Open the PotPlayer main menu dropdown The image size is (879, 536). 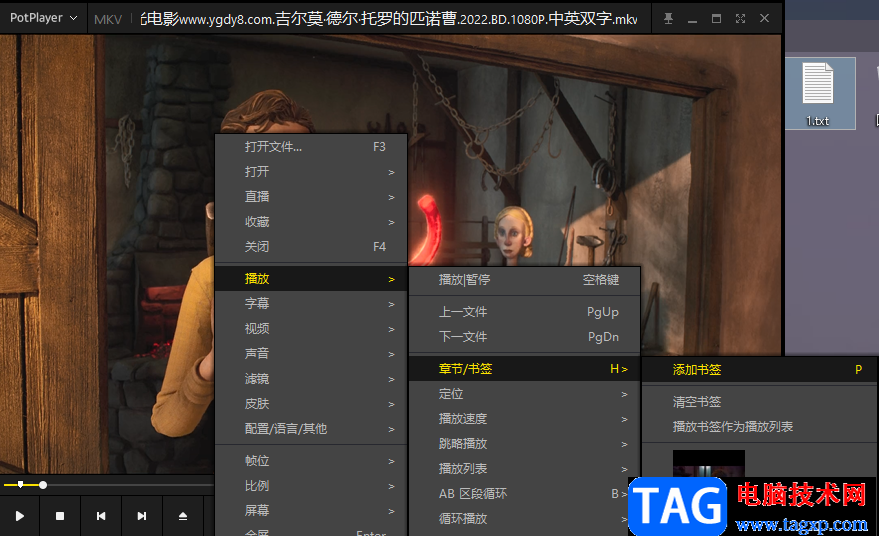[43, 18]
